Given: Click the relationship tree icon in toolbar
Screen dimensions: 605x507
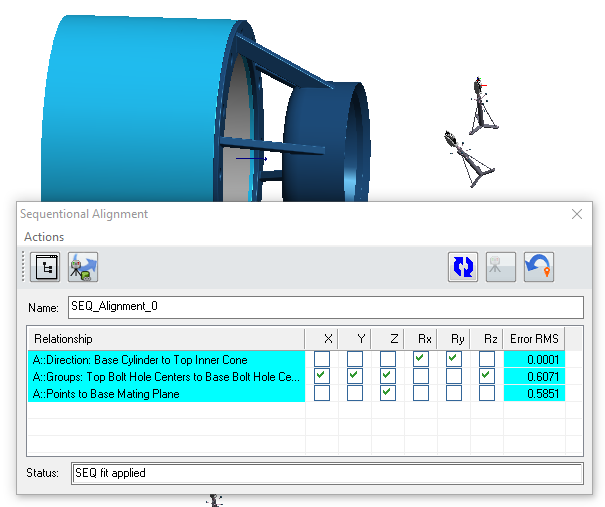Looking at the screenshot, I should pyautogui.click(x=45, y=267).
